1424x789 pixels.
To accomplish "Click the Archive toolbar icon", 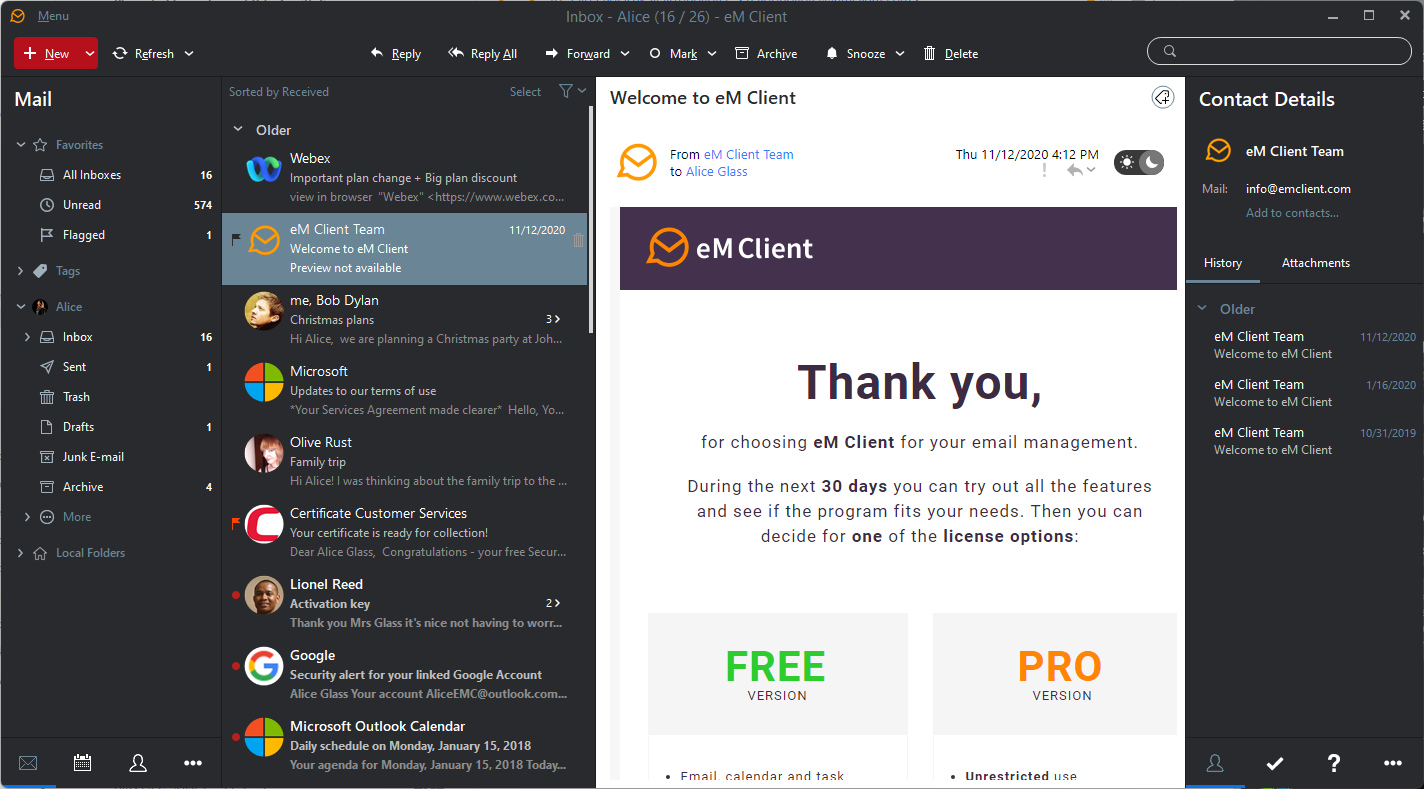I will pos(765,54).
